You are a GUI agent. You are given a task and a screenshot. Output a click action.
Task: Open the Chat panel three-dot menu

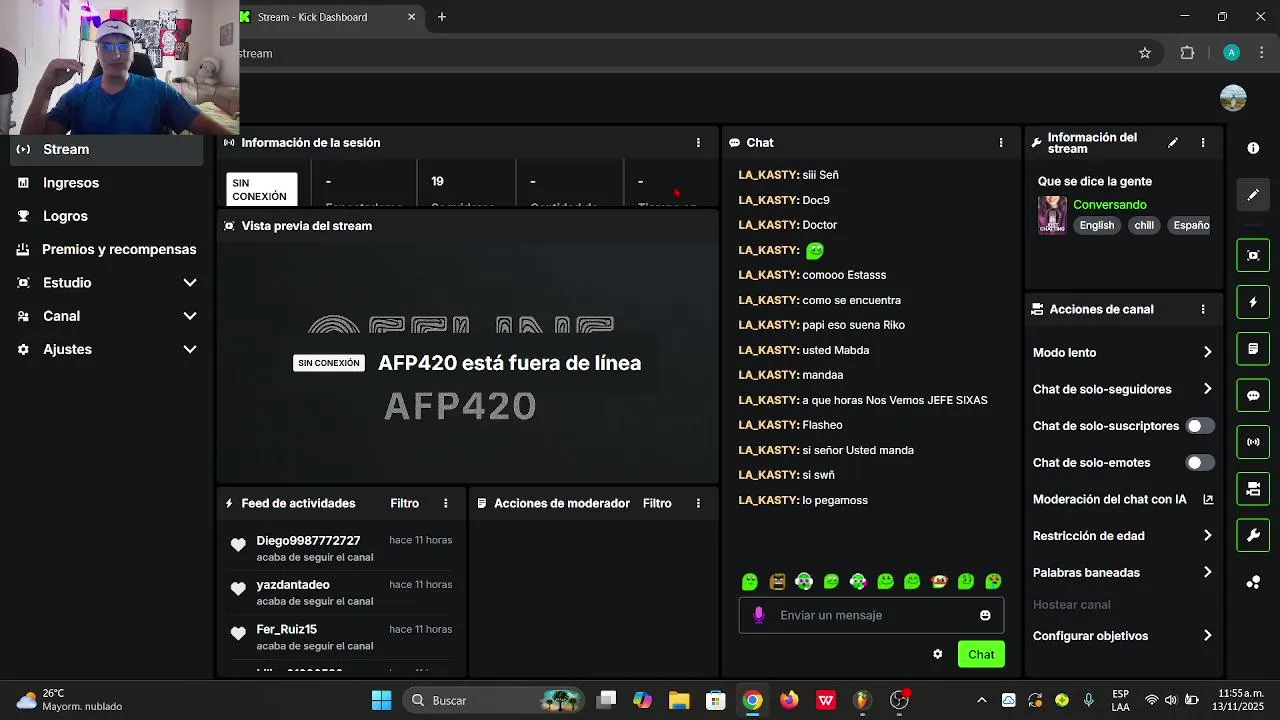pos(1001,143)
